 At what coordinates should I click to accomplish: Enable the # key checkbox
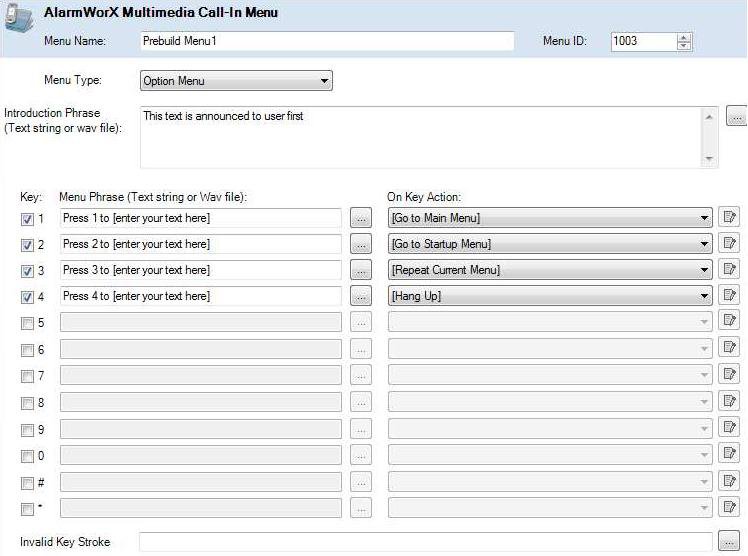coord(27,483)
